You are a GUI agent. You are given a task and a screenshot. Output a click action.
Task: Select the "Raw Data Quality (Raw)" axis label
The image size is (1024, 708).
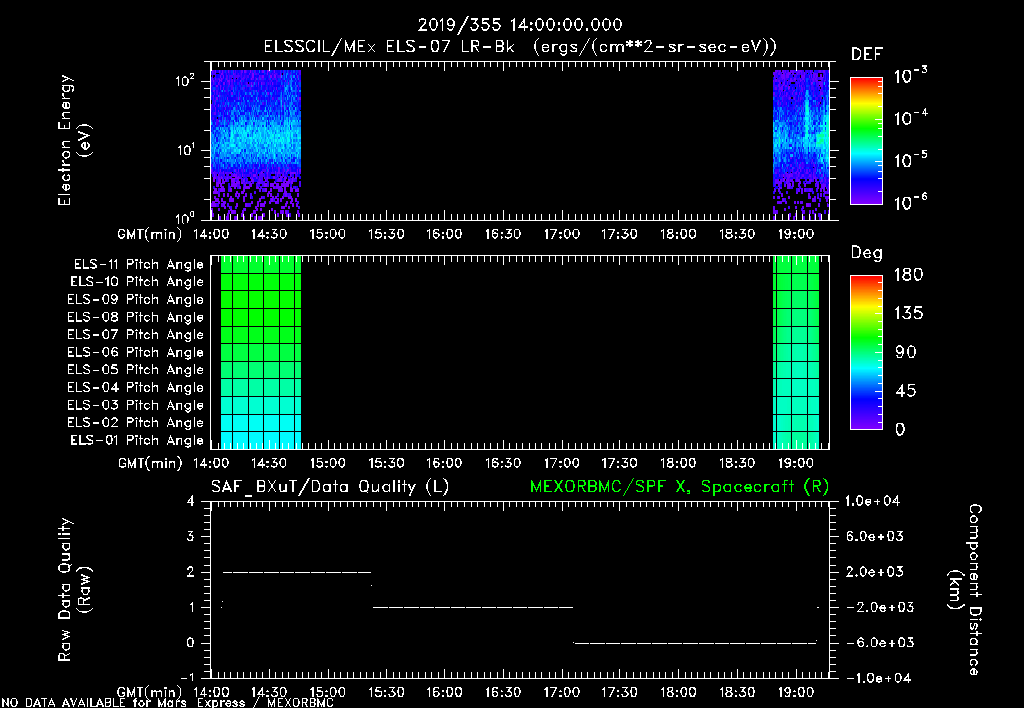pyautogui.click(x=74, y=590)
